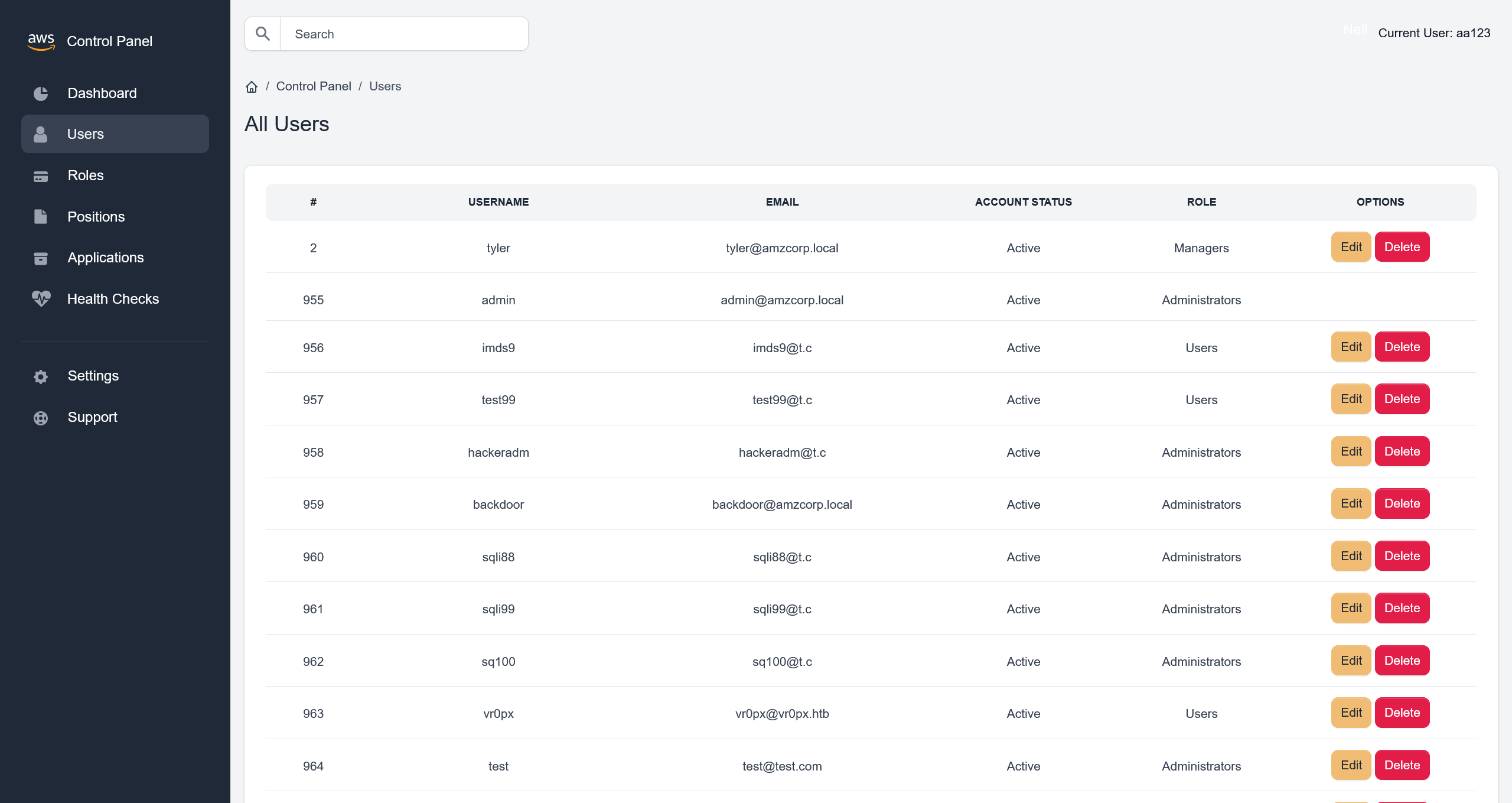The image size is (1512, 803).
Task: Click the Settings gear icon
Action: (41, 376)
